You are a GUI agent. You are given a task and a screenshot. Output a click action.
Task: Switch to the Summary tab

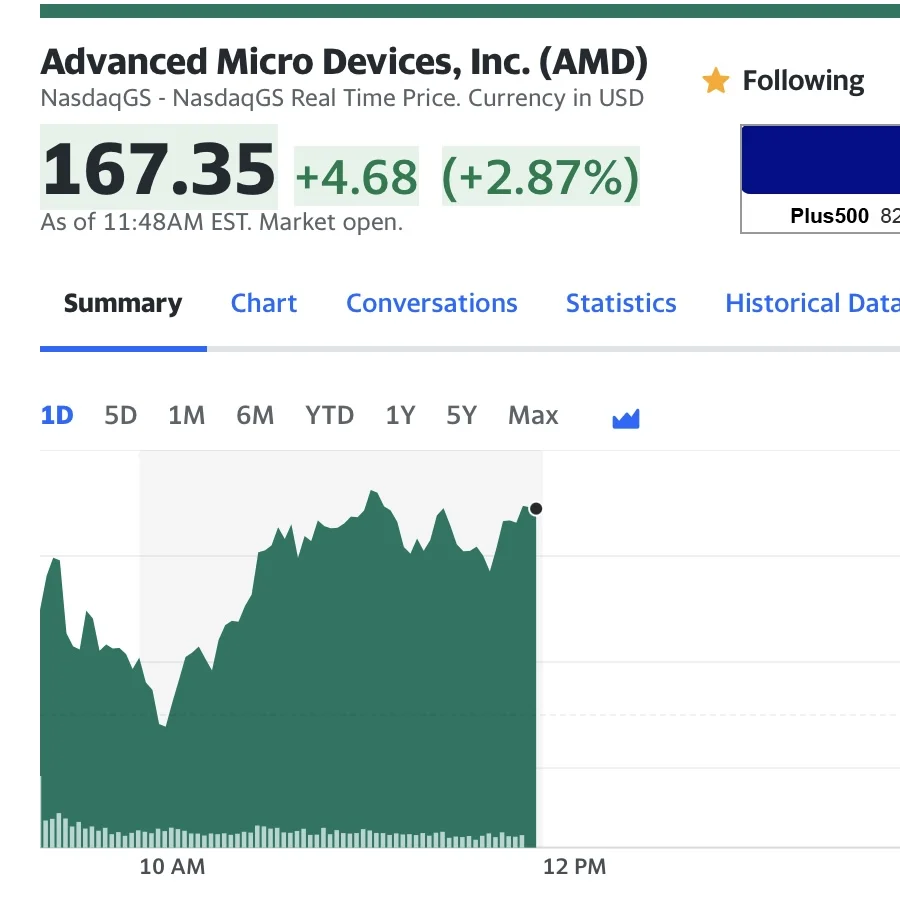point(123,304)
